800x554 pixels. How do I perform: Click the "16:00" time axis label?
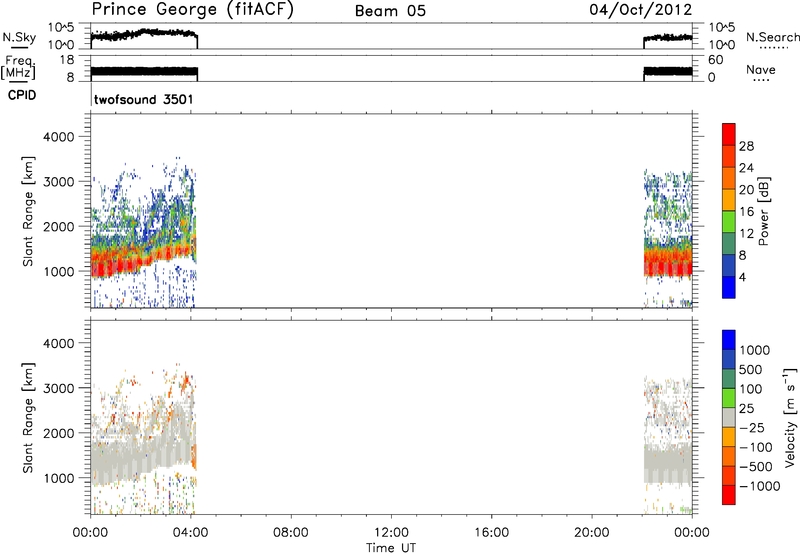point(491,533)
